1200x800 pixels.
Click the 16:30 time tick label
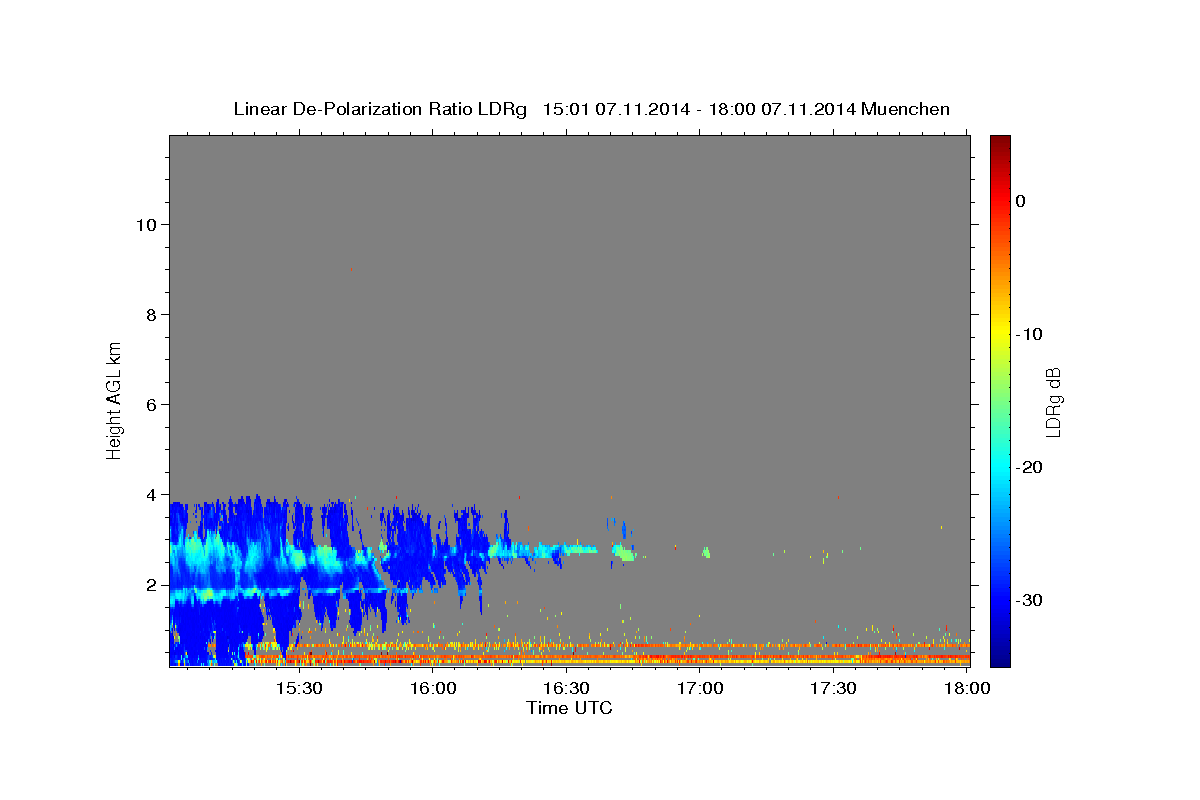coord(566,689)
